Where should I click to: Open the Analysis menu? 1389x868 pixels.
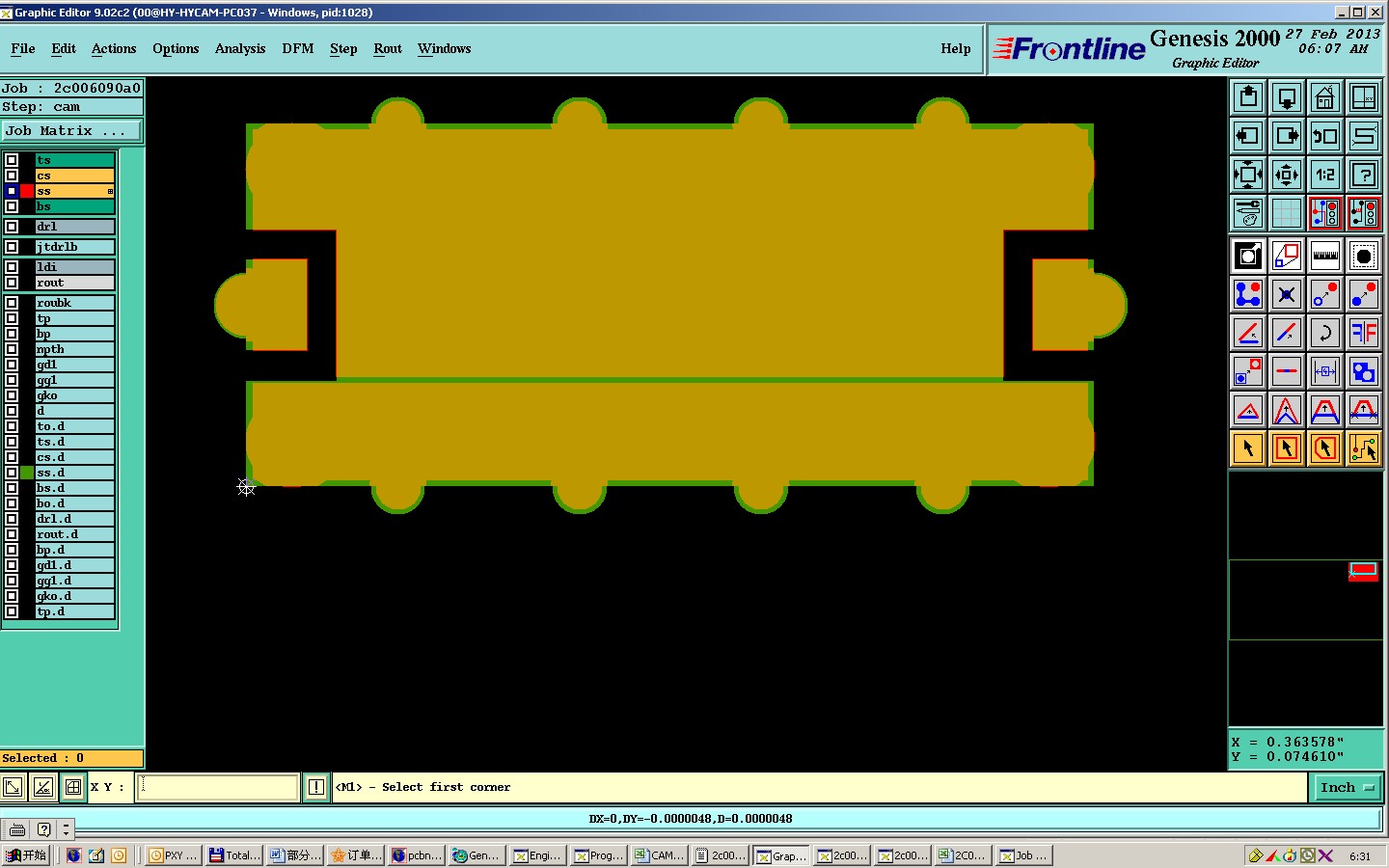tap(240, 48)
